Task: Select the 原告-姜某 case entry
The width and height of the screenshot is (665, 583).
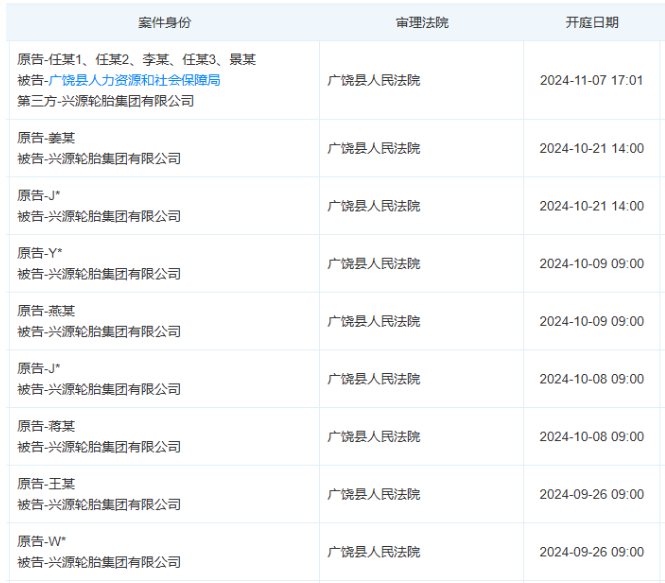Action: tap(46, 138)
